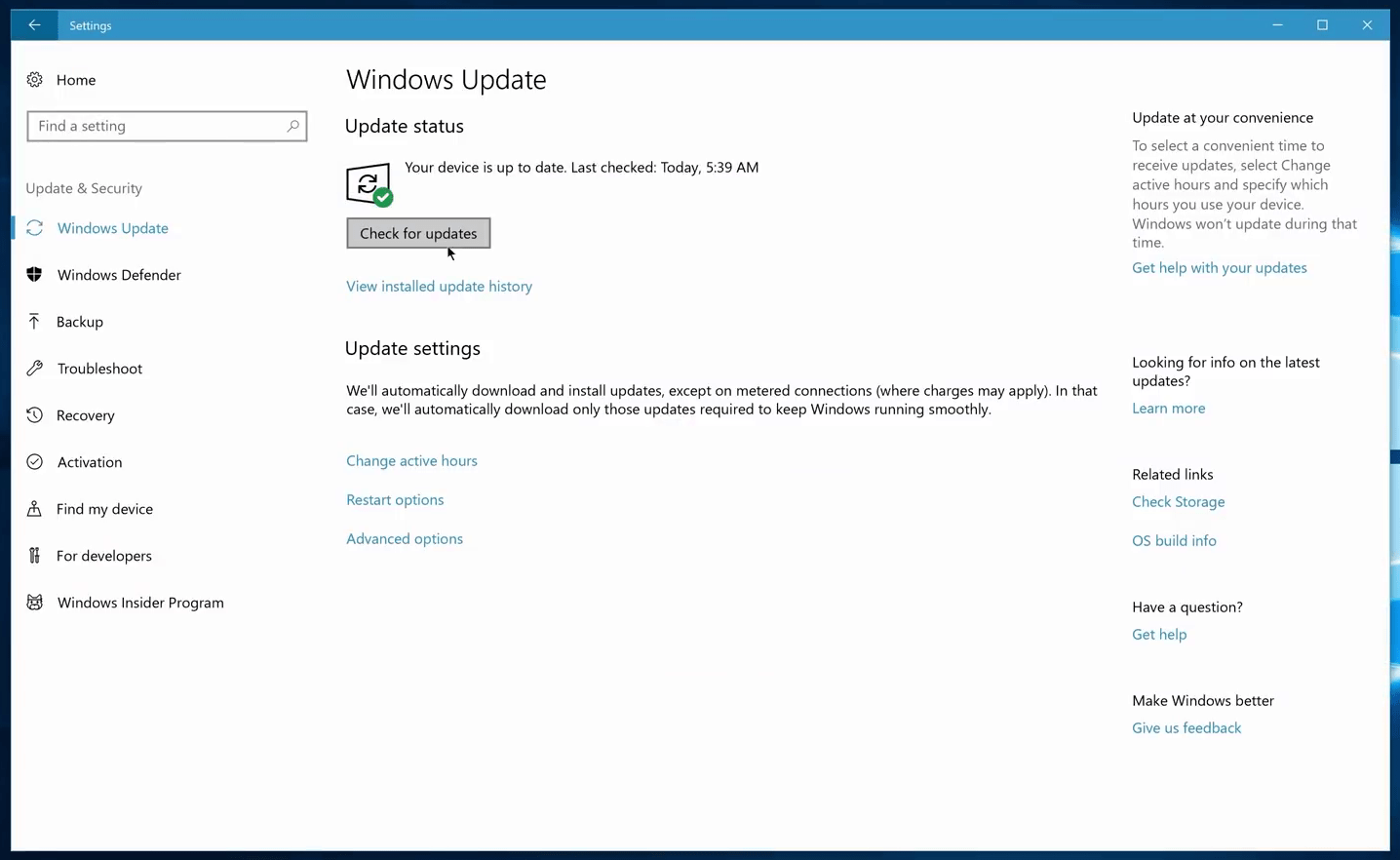Close the Settings window

pyautogui.click(x=1367, y=25)
